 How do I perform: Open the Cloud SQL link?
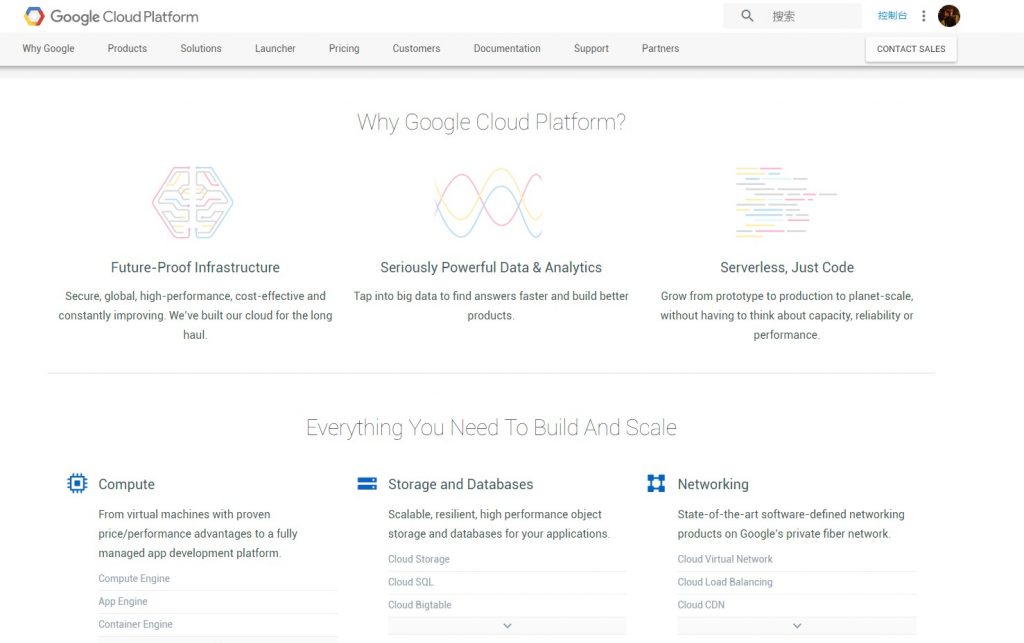click(x=411, y=582)
